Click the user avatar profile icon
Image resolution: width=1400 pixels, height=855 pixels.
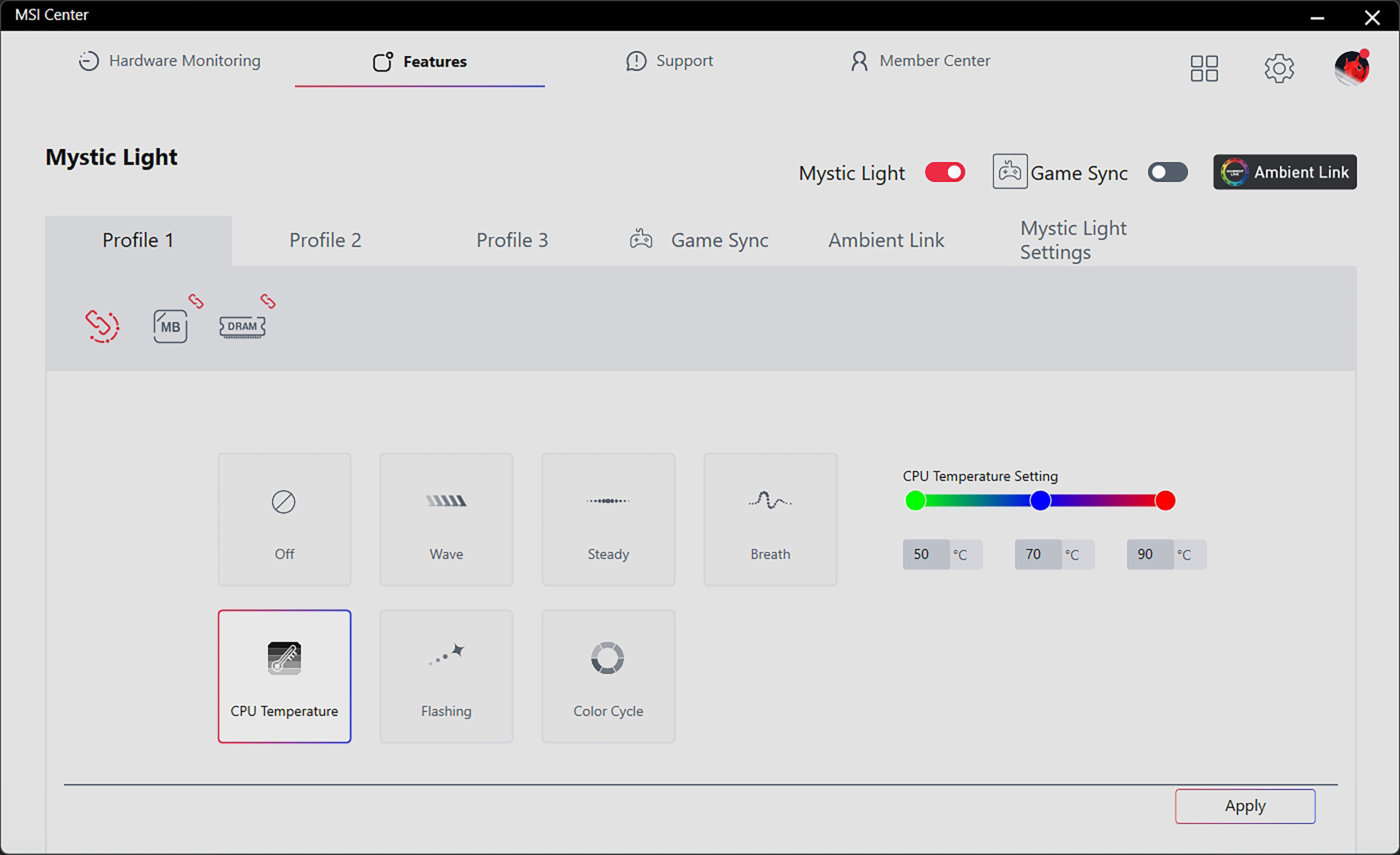[1352, 69]
